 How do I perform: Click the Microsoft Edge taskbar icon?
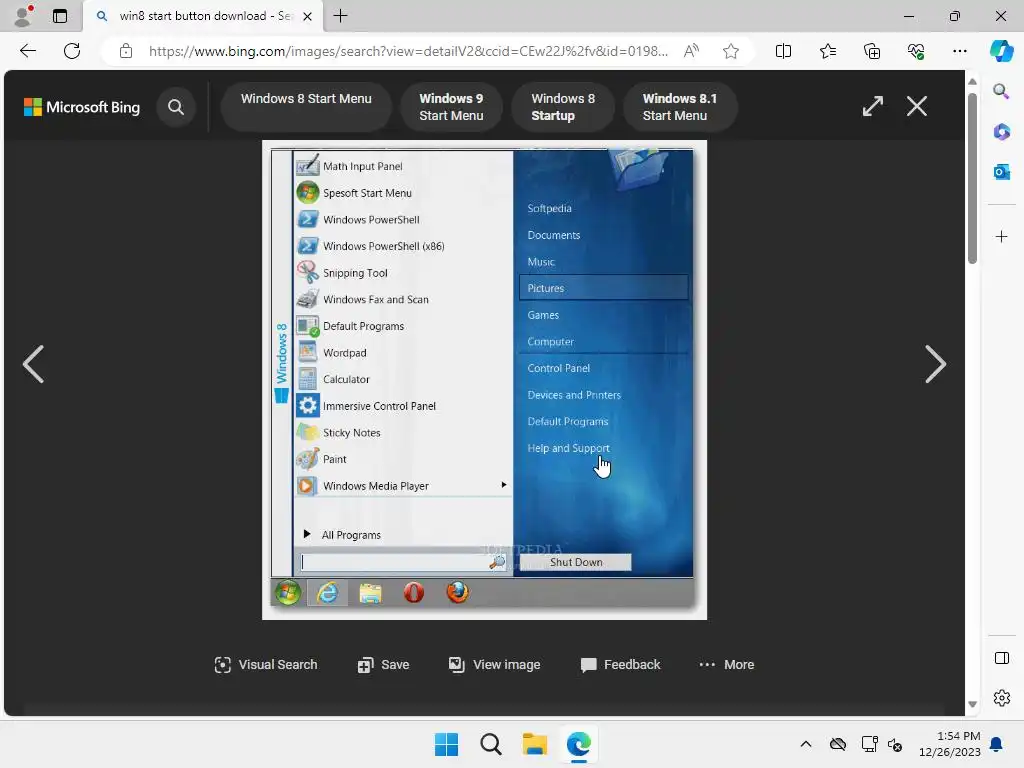[579, 744]
